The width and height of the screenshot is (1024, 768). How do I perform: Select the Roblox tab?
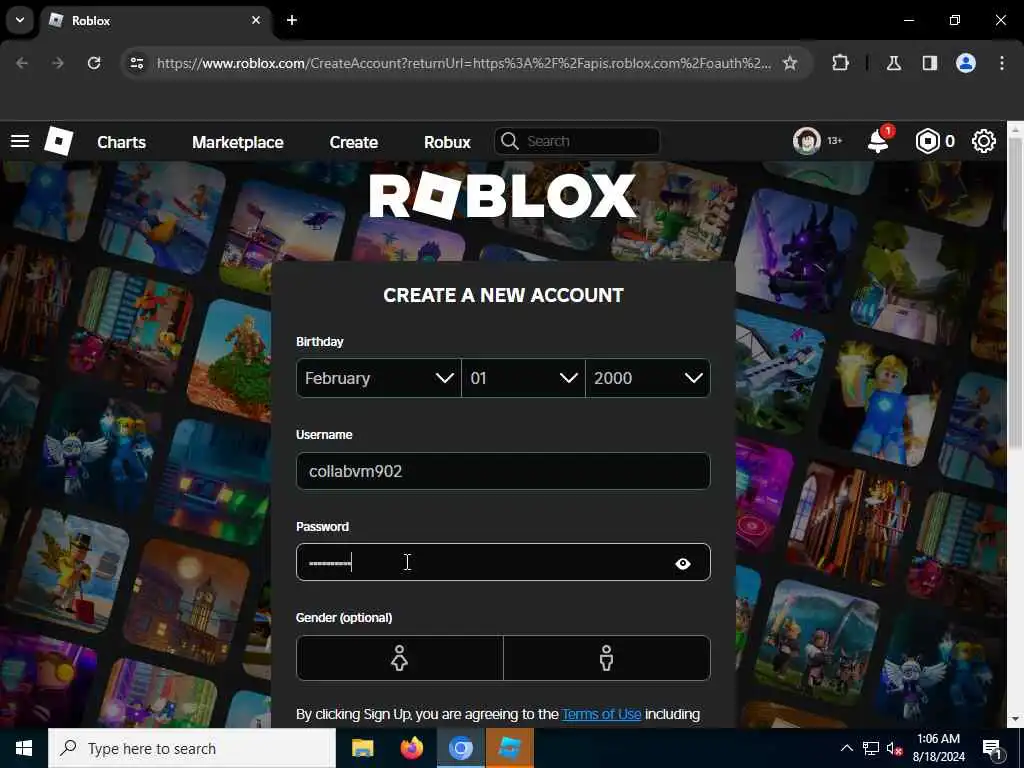[x=157, y=21]
